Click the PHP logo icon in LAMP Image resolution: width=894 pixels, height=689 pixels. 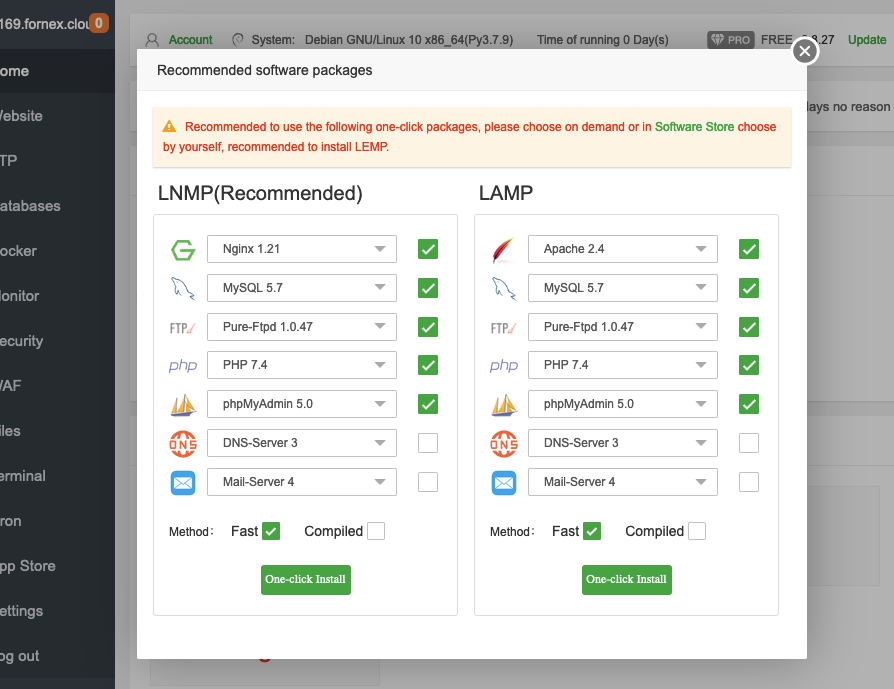coord(503,366)
